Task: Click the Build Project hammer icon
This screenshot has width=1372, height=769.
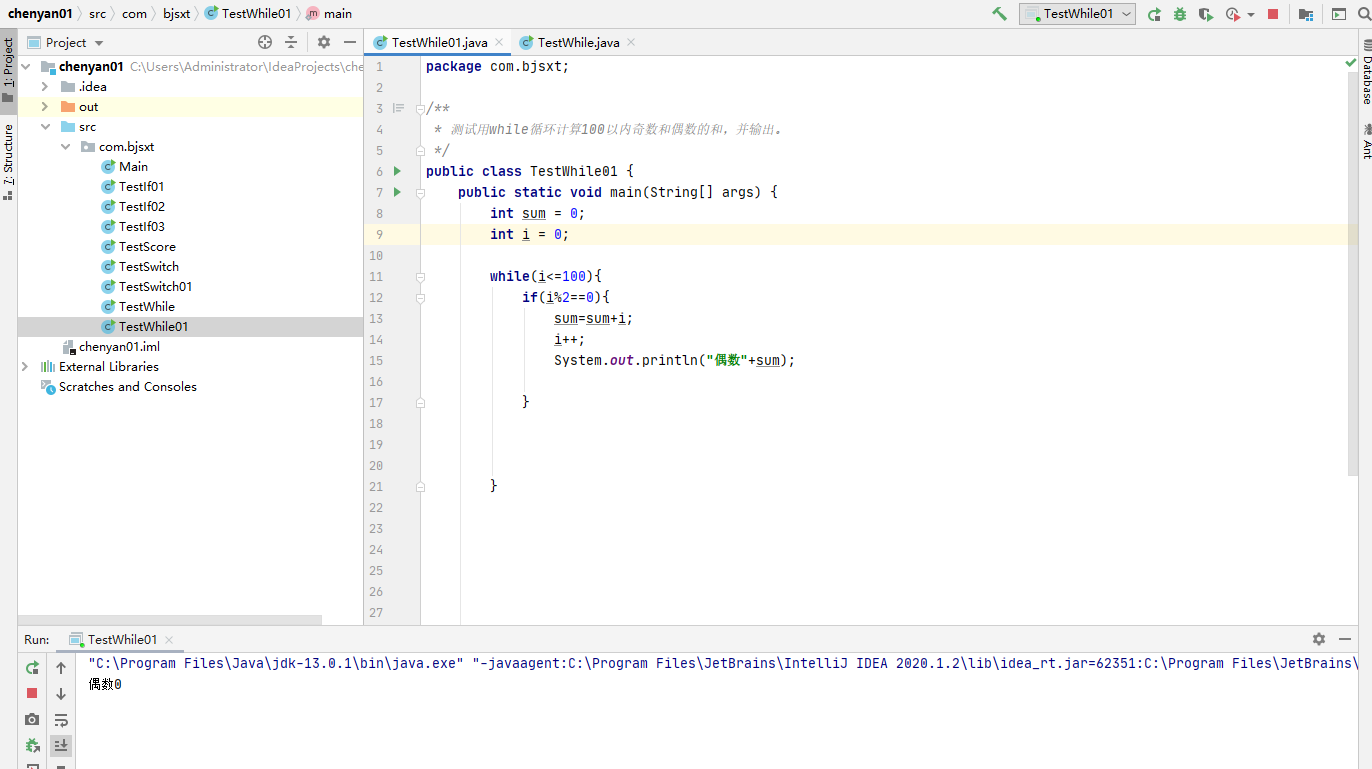Action: (999, 14)
